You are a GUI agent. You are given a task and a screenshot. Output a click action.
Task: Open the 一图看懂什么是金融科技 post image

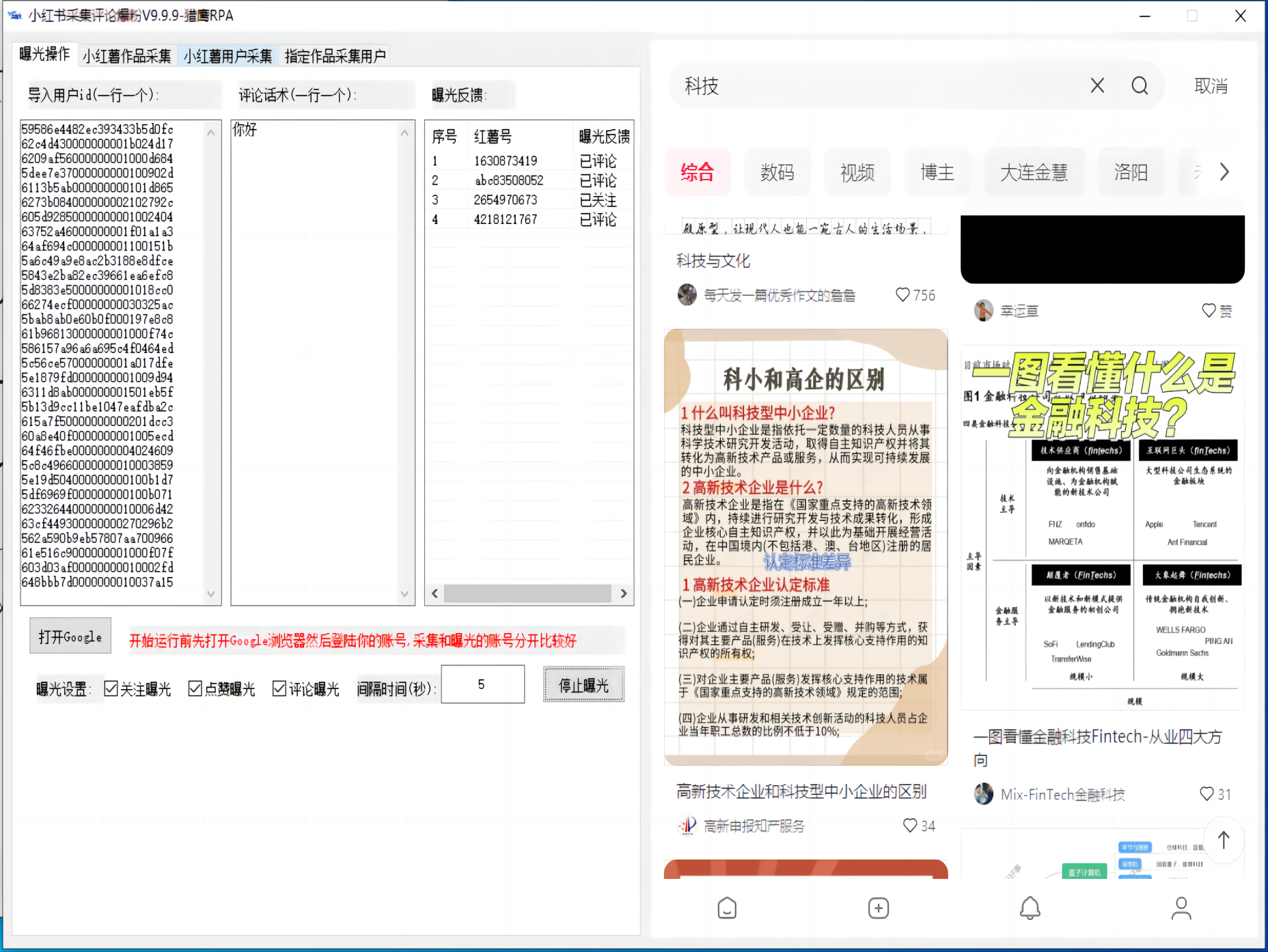[x=1103, y=528]
